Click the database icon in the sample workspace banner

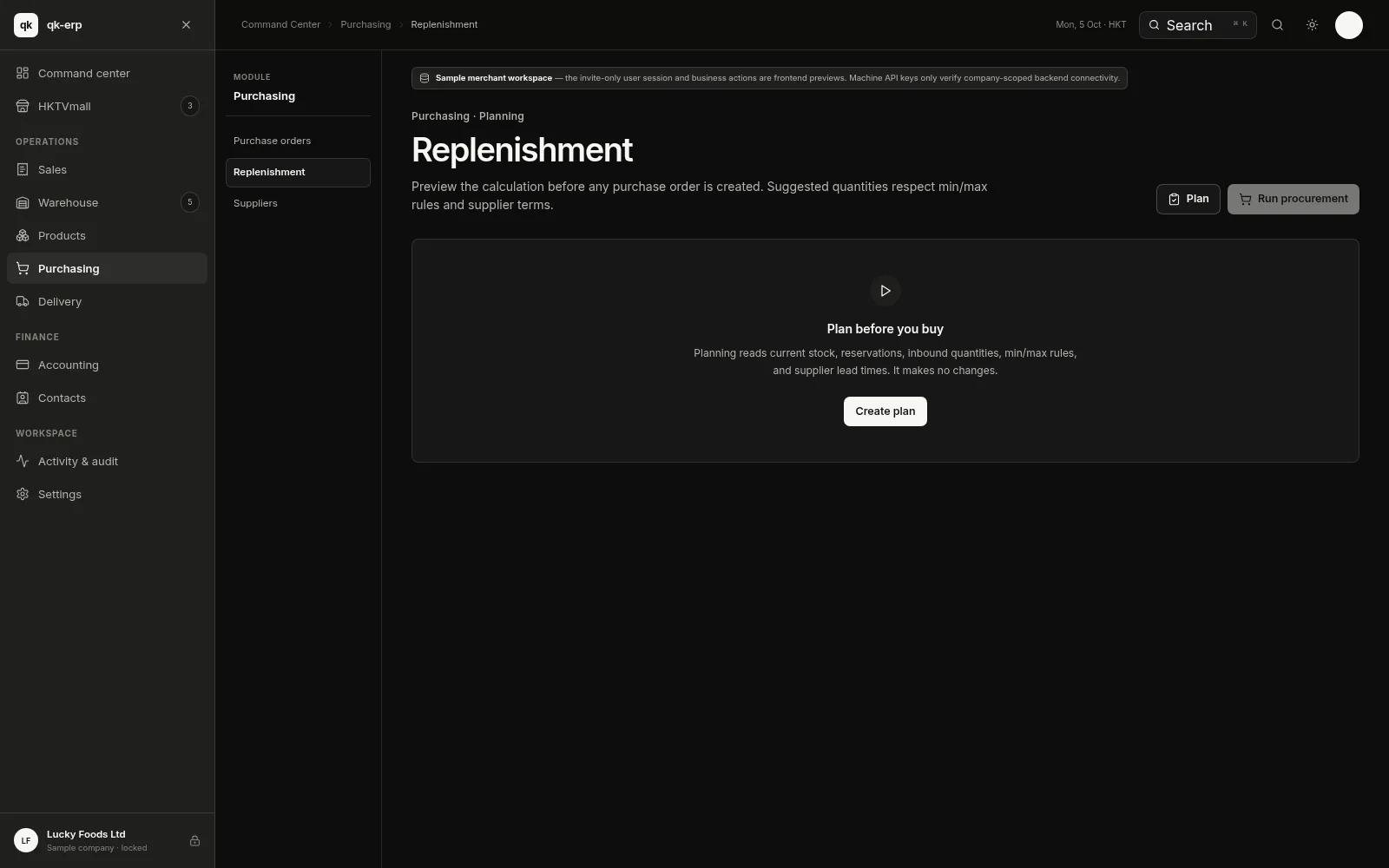pyautogui.click(x=425, y=78)
